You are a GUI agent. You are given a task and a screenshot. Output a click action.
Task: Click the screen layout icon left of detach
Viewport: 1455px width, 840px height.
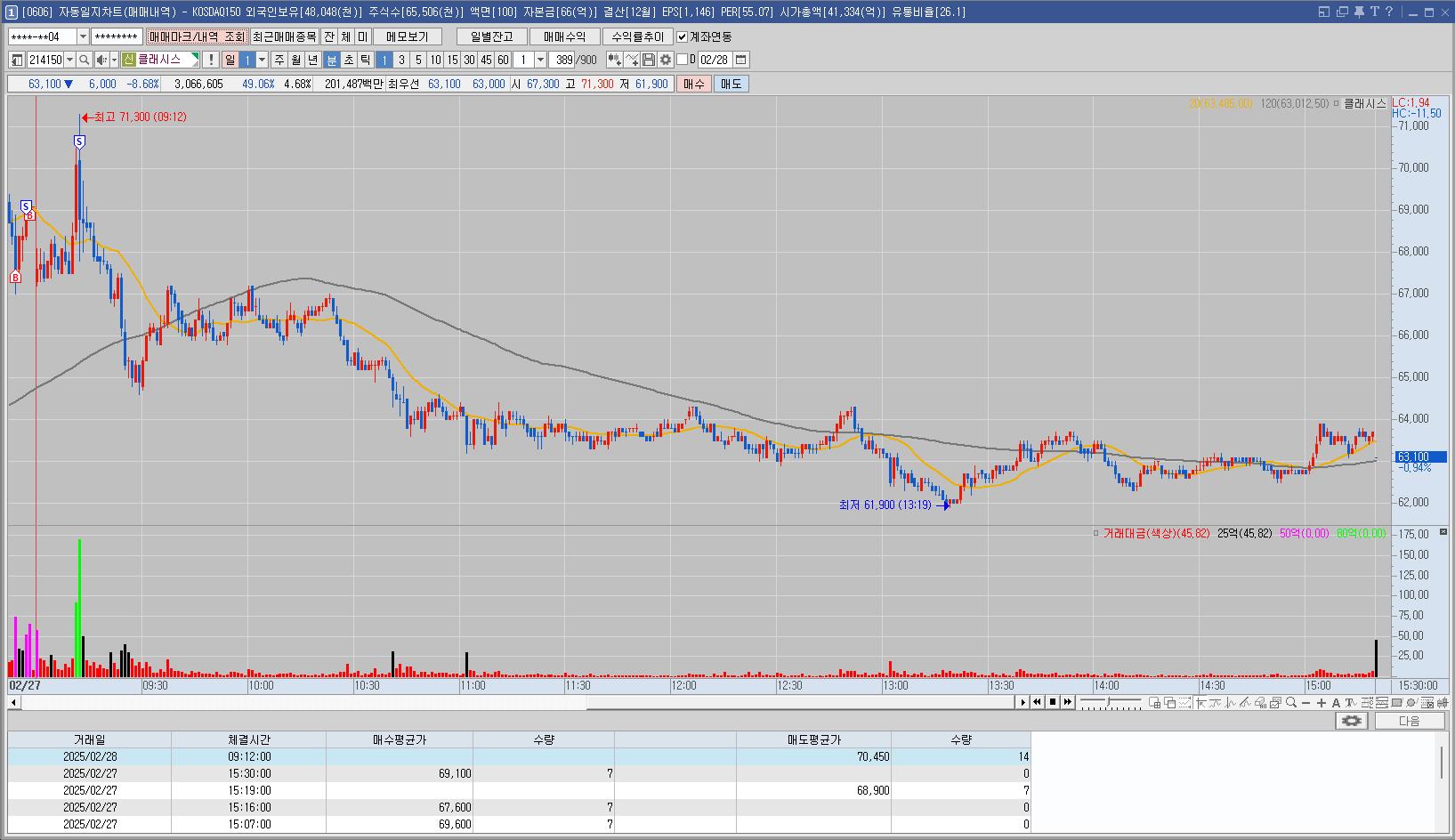tap(1324, 12)
